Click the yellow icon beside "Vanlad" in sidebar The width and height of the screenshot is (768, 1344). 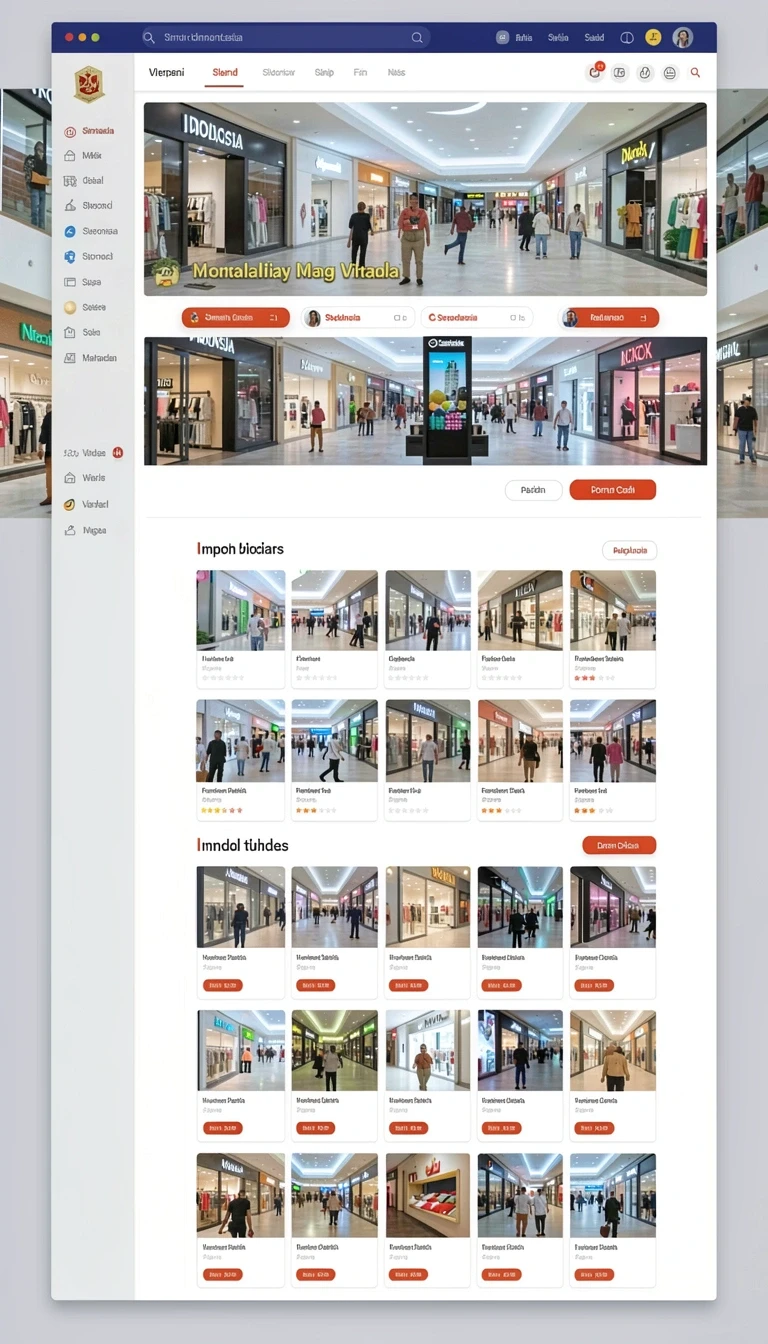click(70, 504)
